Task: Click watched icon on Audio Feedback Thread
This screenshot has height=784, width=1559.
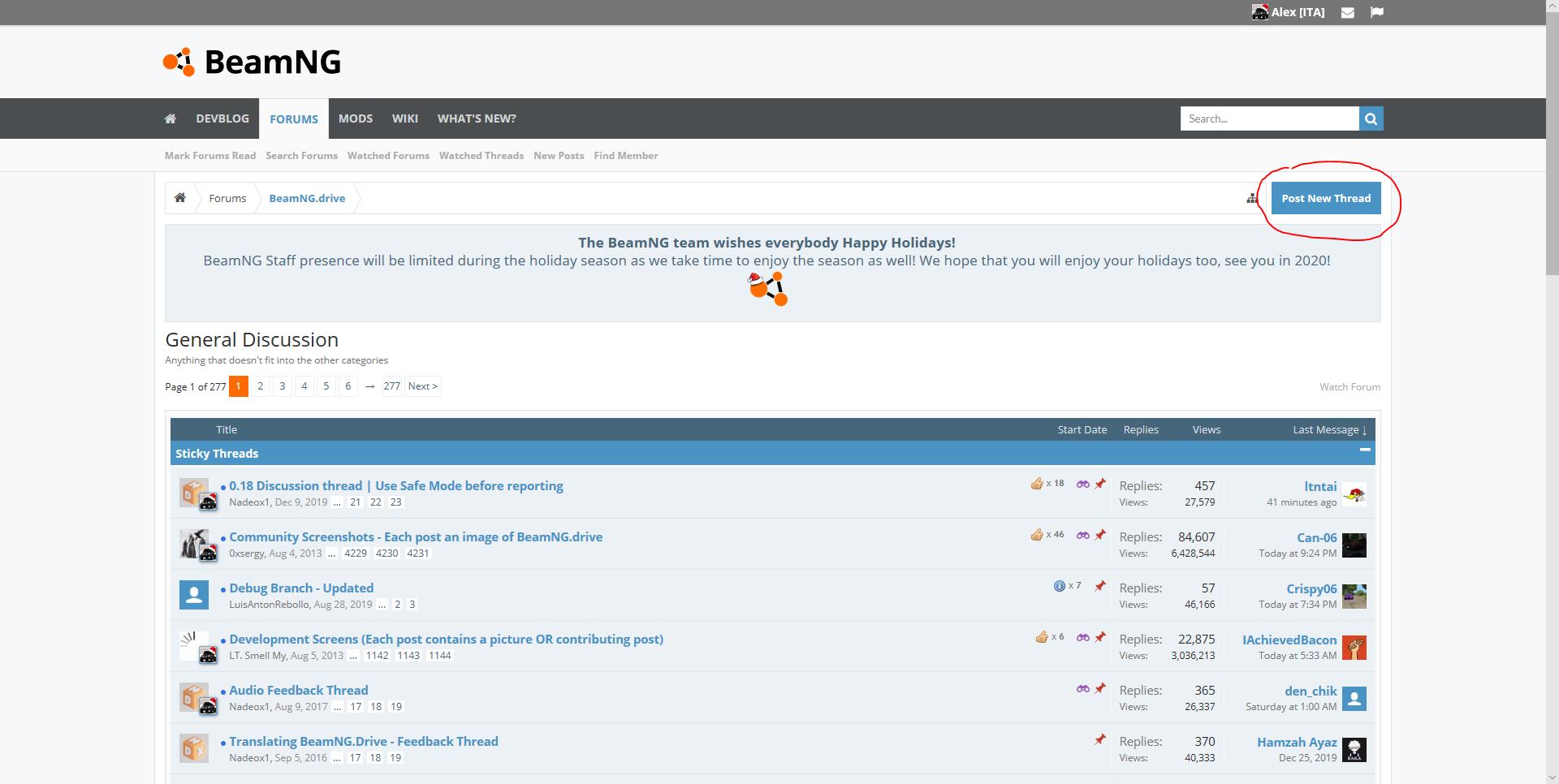Action: click(x=1083, y=688)
